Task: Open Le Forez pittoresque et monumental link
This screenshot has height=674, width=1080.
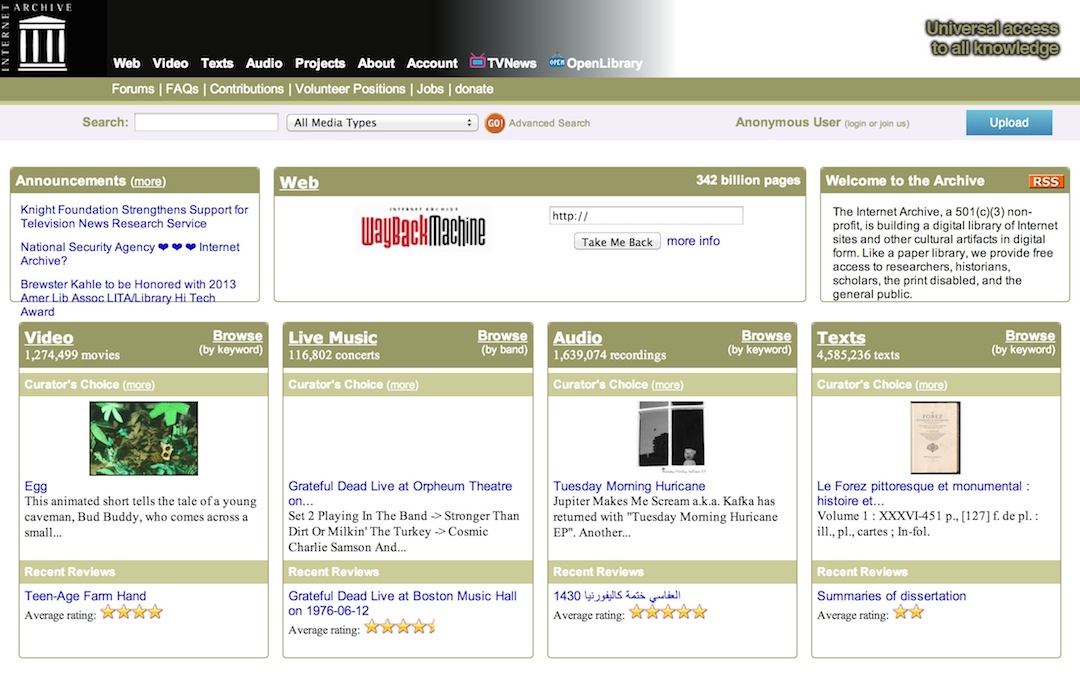Action: (x=923, y=493)
